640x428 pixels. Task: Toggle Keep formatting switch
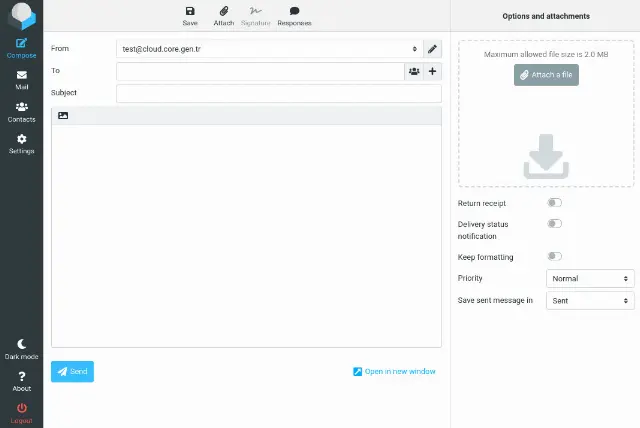[554, 256]
